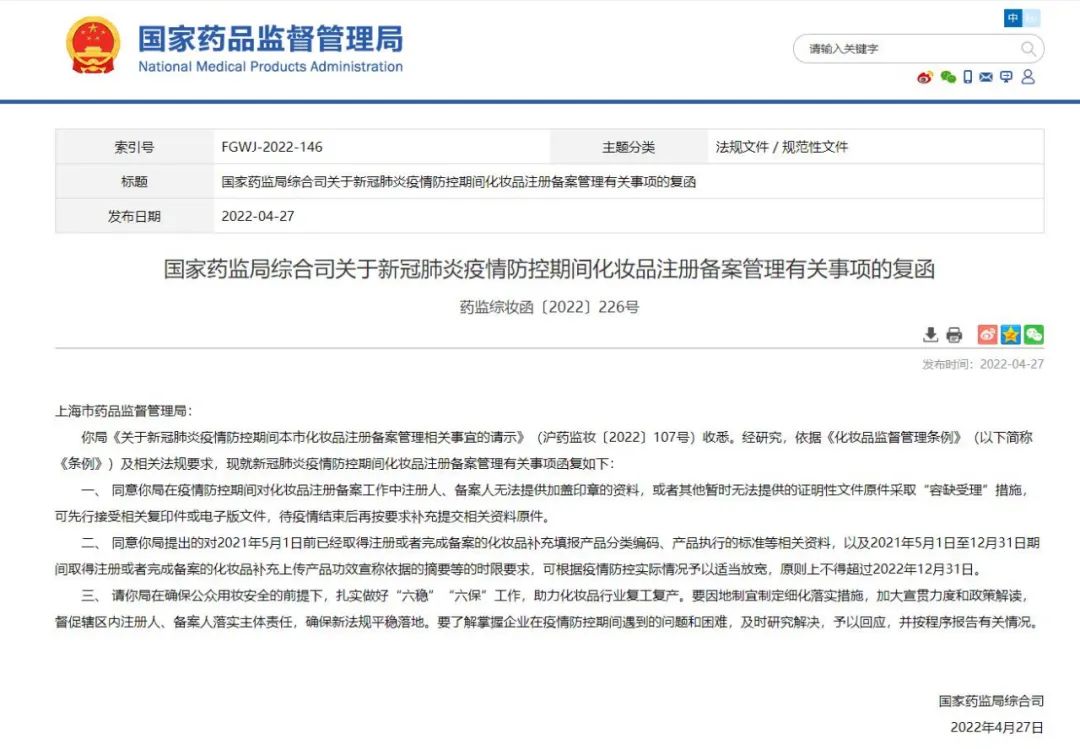Print the document using printer icon
Screen dimensions: 1080x749
click(954, 335)
